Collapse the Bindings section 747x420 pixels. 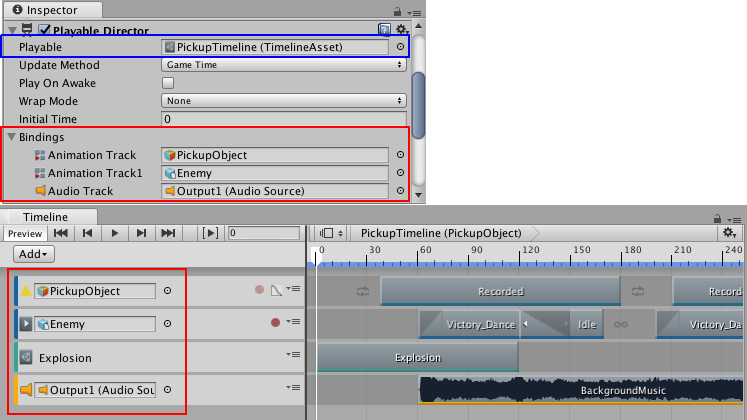click(x=12, y=137)
